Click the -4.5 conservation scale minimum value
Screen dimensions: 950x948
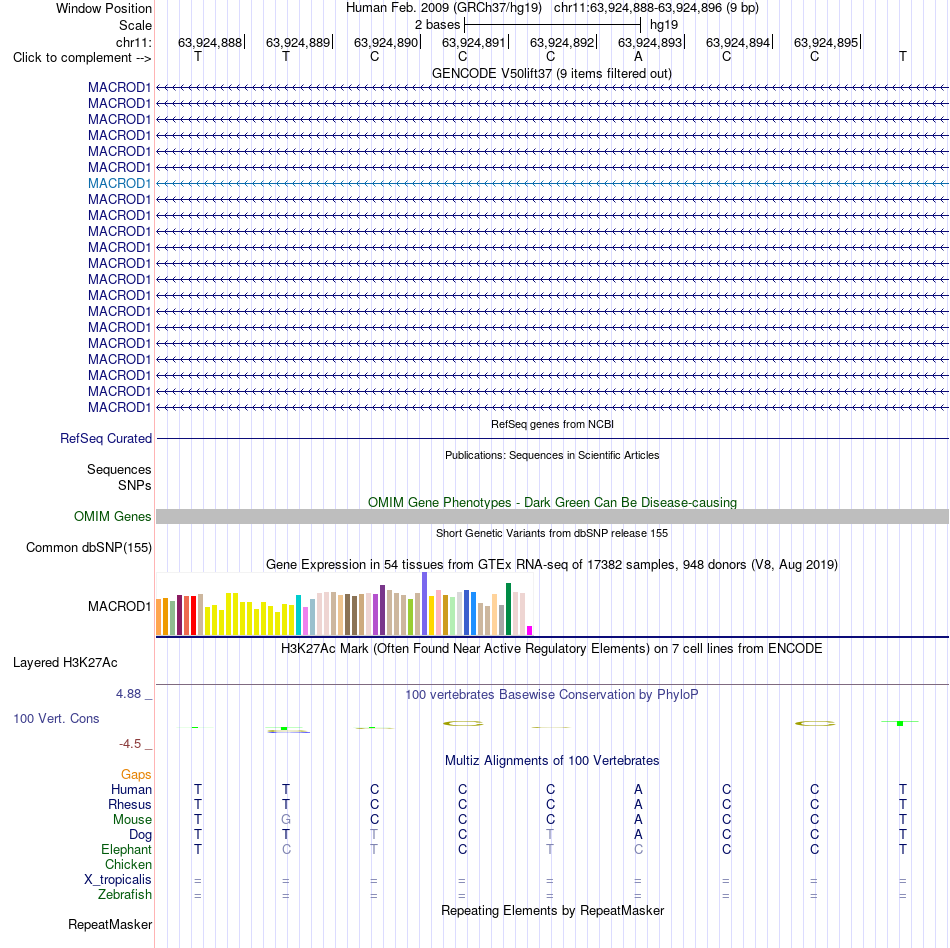click(130, 744)
